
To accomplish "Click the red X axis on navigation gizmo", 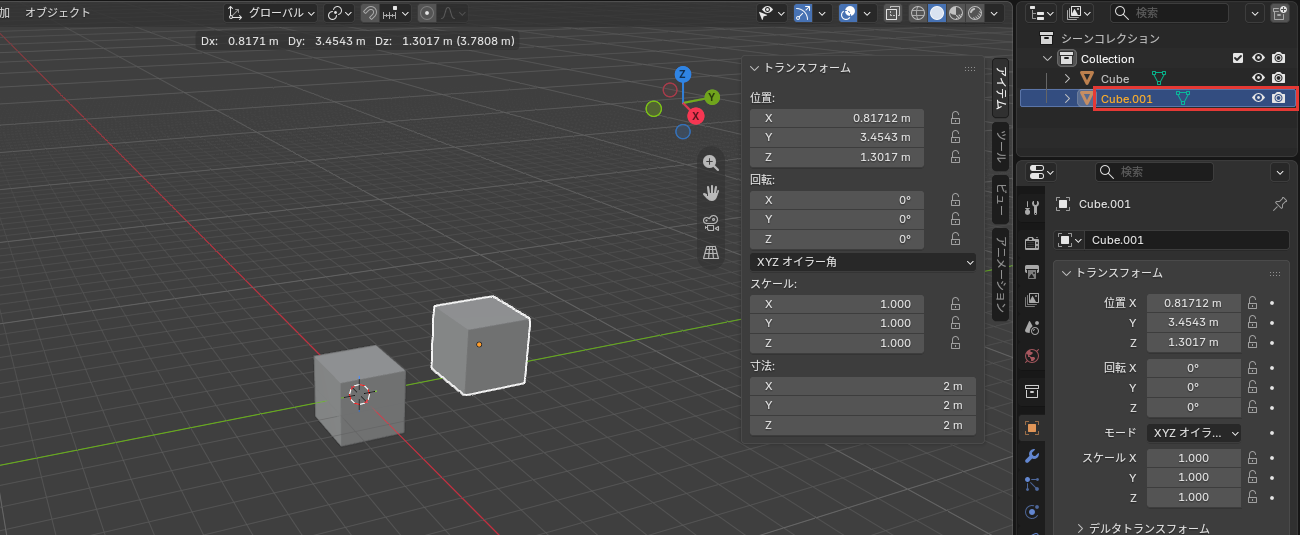I will click(696, 116).
